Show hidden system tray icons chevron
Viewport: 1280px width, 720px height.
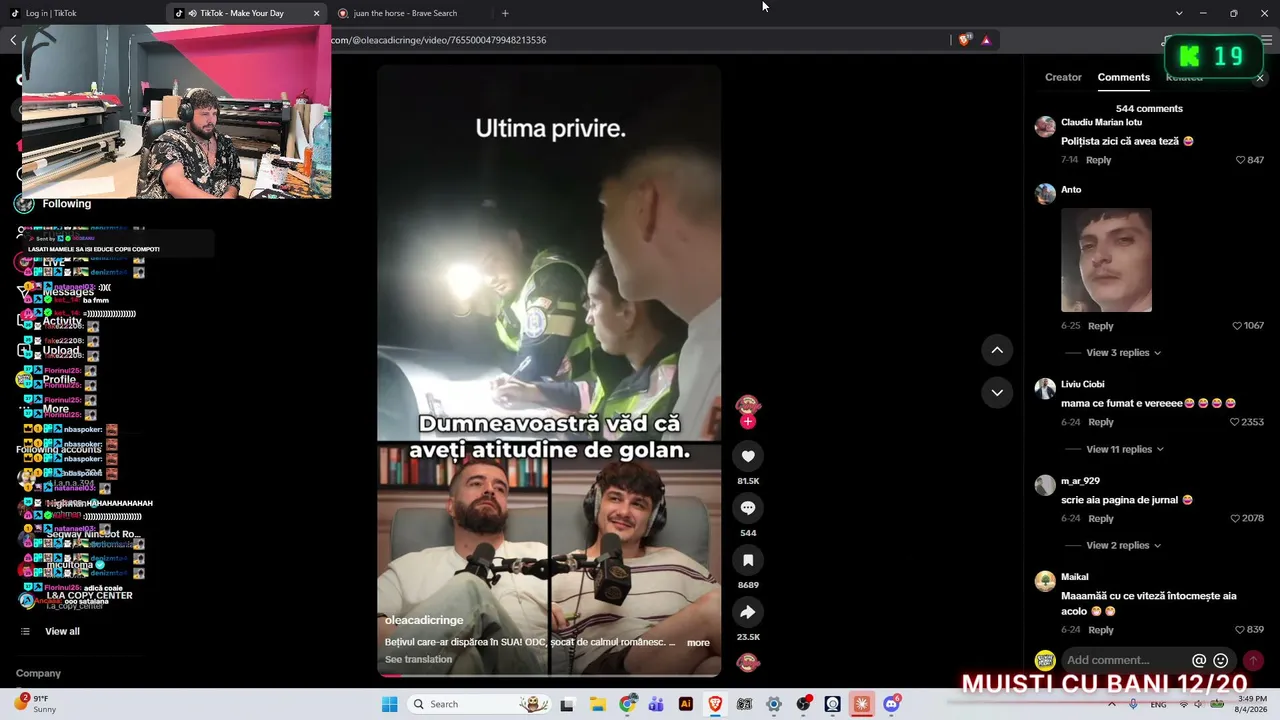click(1112, 704)
